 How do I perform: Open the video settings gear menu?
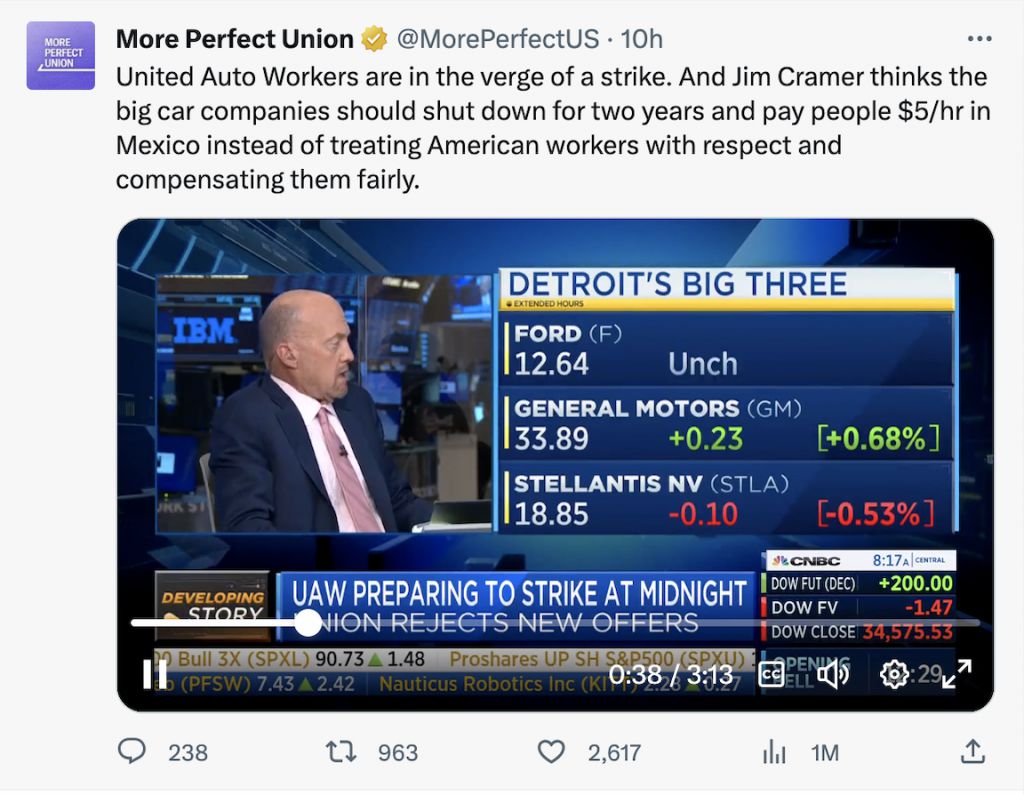coord(893,674)
